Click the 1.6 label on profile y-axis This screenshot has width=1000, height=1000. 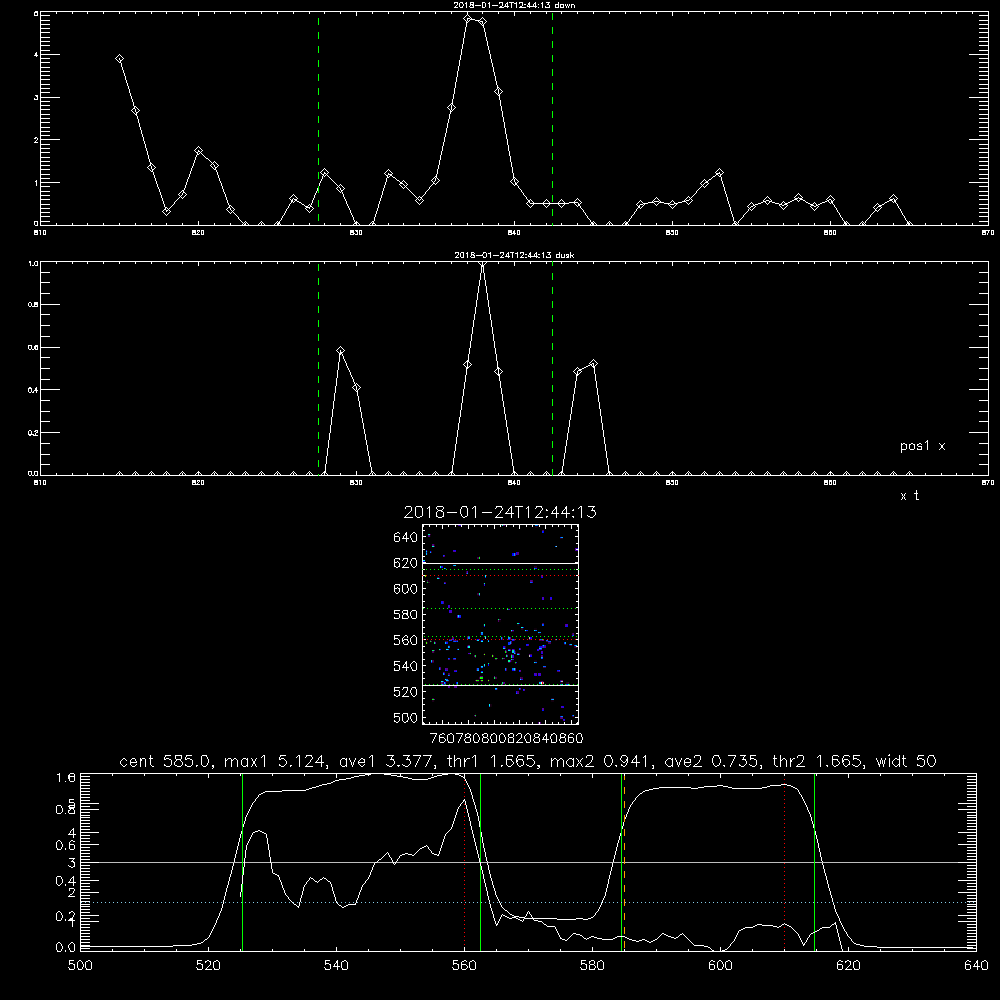pyautogui.click(x=66, y=777)
